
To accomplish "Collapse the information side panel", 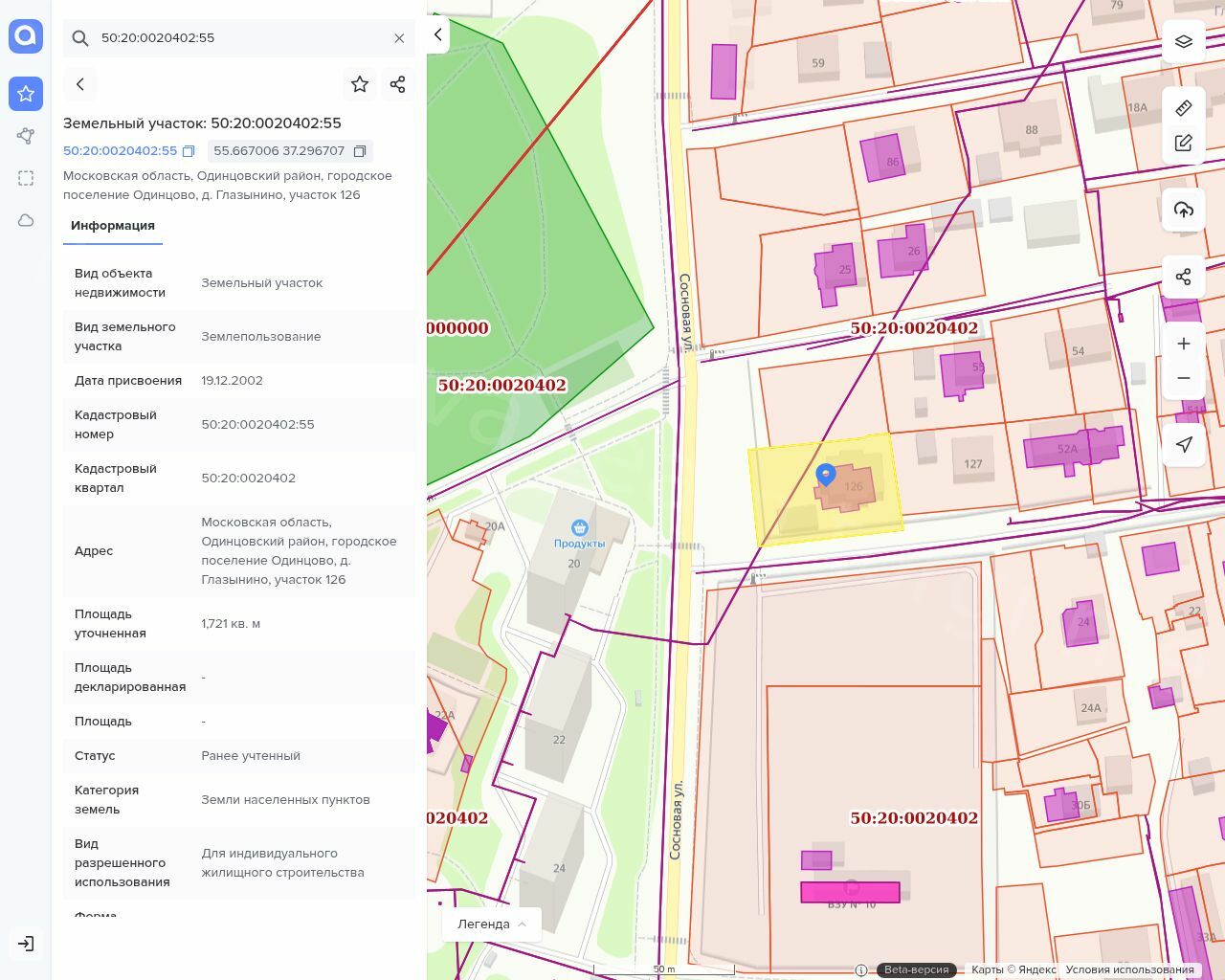I will [x=438, y=35].
